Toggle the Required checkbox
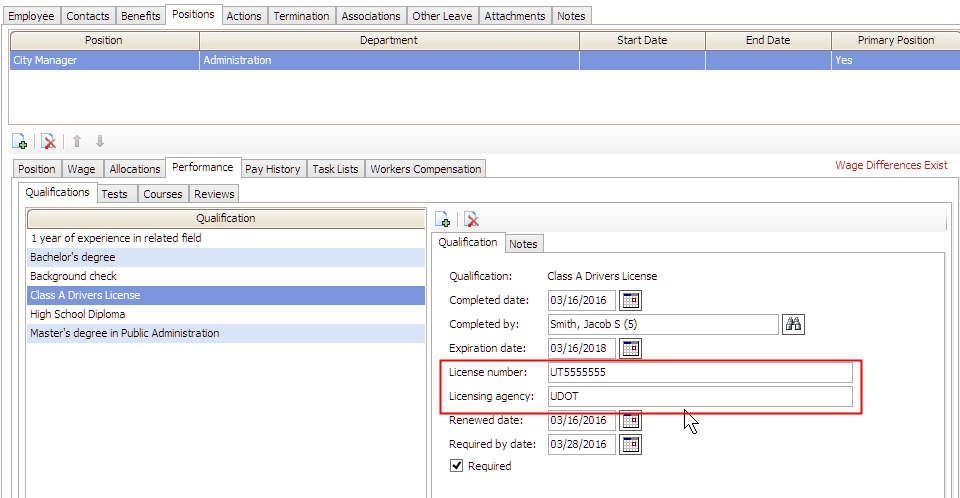This screenshot has width=960, height=498. pyautogui.click(x=456, y=466)
